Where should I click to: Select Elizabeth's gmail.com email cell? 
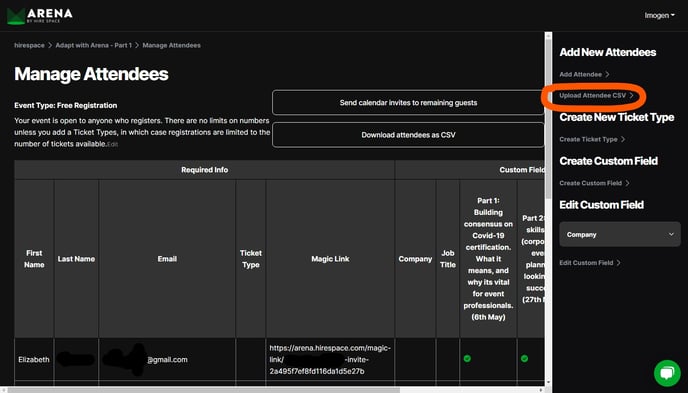[167, 359]
